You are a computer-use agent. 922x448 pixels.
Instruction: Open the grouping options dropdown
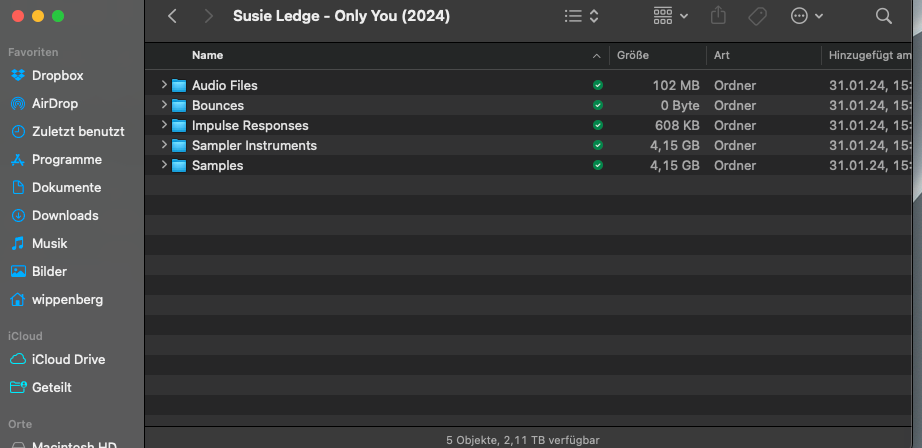[670, 16]
